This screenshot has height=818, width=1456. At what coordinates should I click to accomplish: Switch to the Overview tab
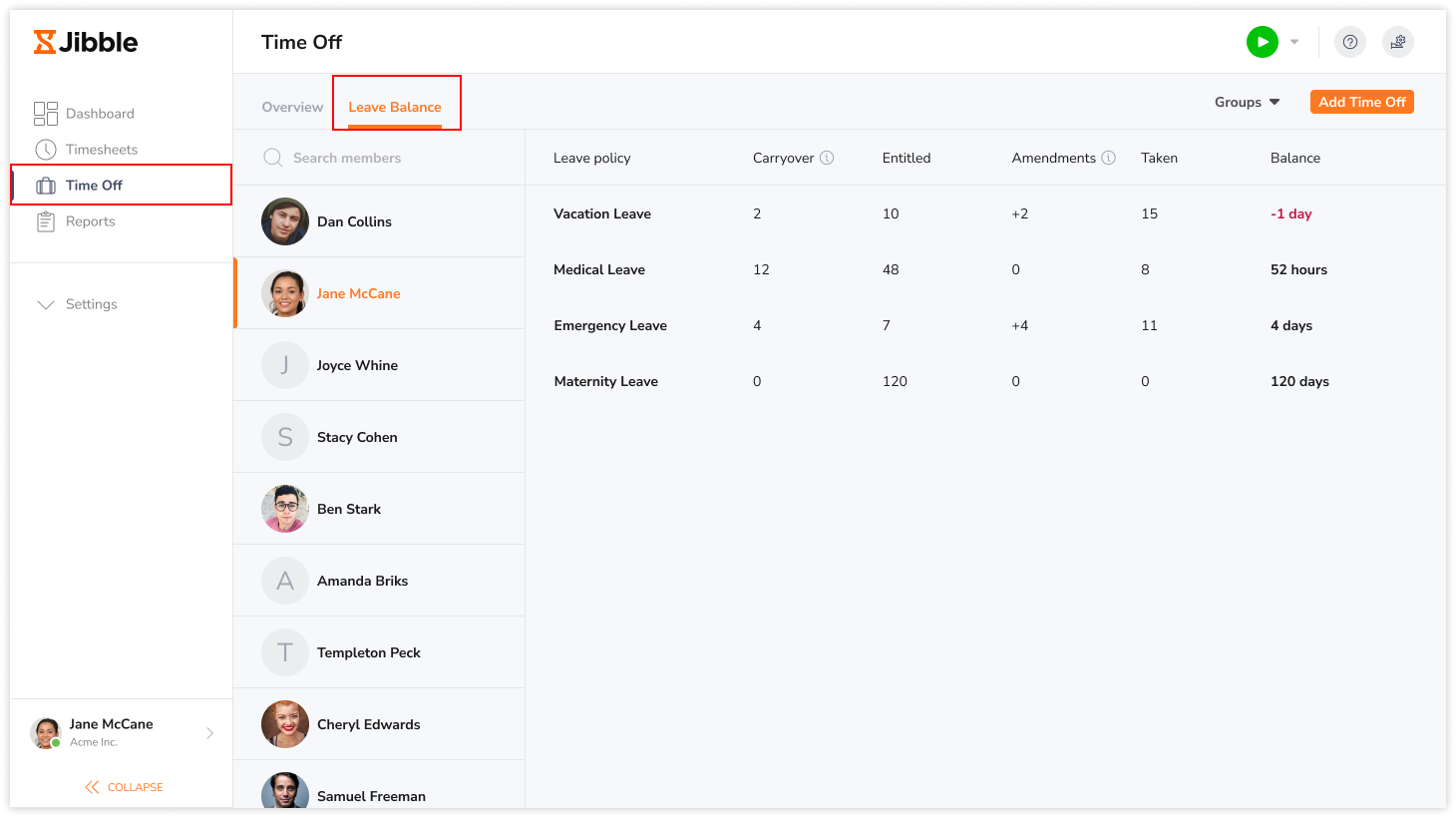(292, 106)
